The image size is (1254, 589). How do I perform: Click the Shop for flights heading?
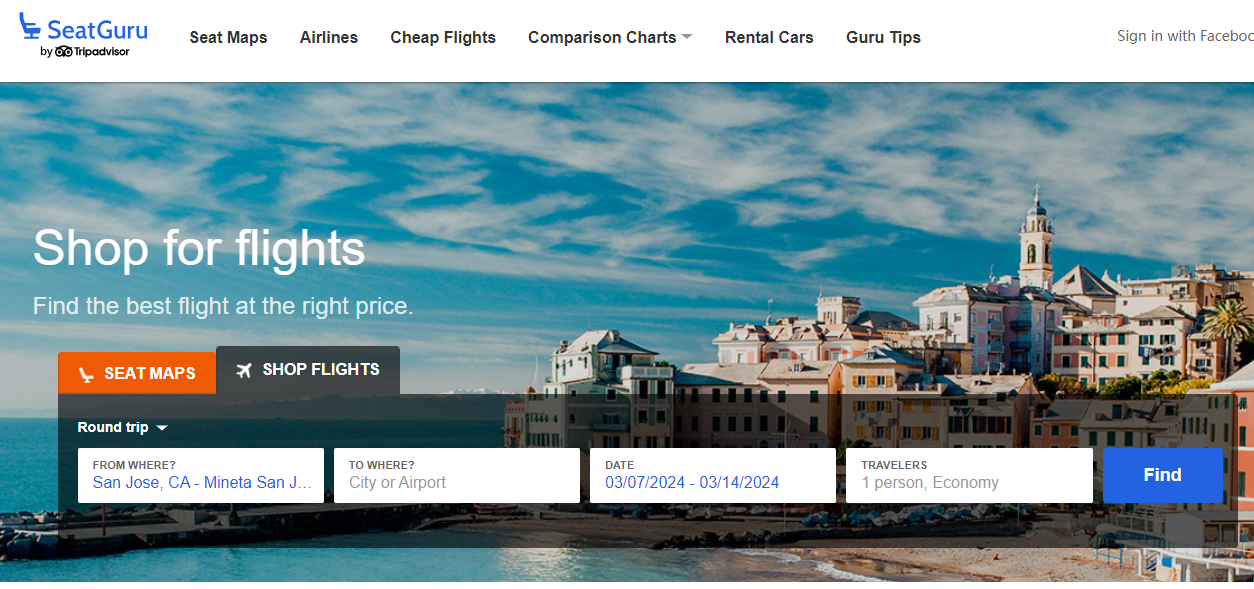pos(199,248)
